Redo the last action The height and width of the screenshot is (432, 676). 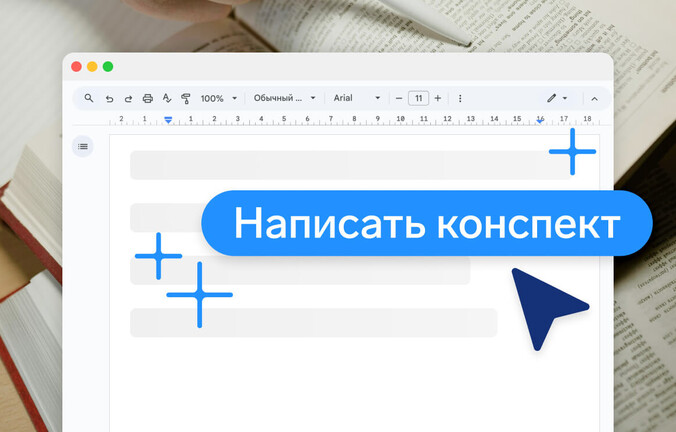pyautogui.click(x=128, y=99)
